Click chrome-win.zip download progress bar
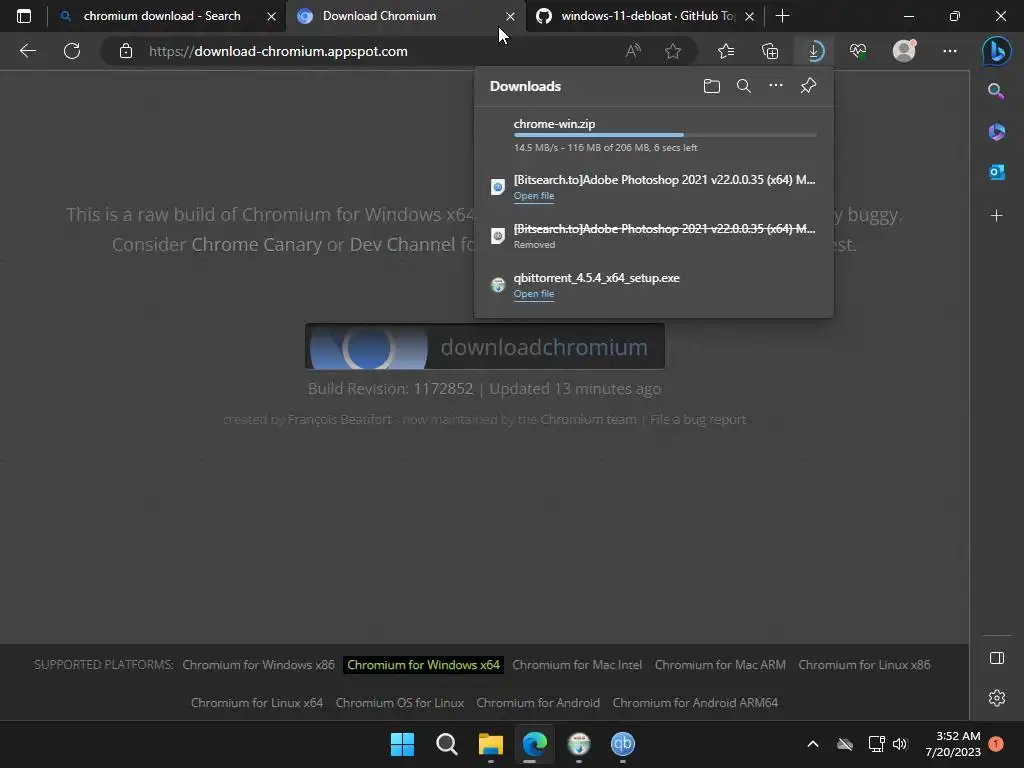1024x768 pixels. pyautogui.click(x=665, y=135)
